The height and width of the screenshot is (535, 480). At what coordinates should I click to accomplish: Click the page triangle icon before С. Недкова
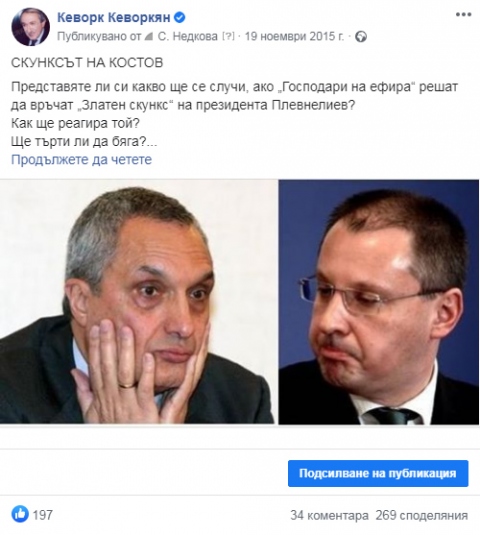(148, 37)
